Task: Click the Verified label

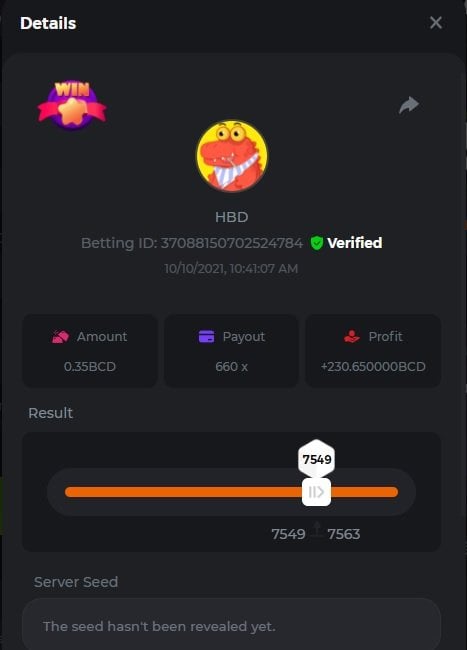Action: click(x=355, y=243)
